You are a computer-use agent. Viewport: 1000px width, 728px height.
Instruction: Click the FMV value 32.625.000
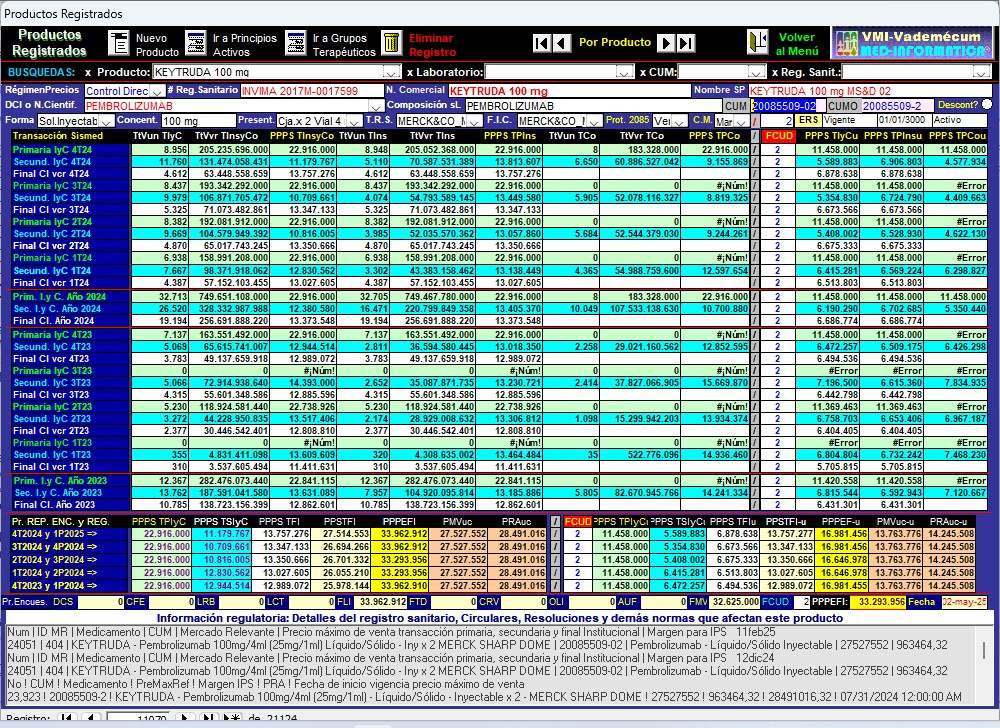click(x=733, y=602)
